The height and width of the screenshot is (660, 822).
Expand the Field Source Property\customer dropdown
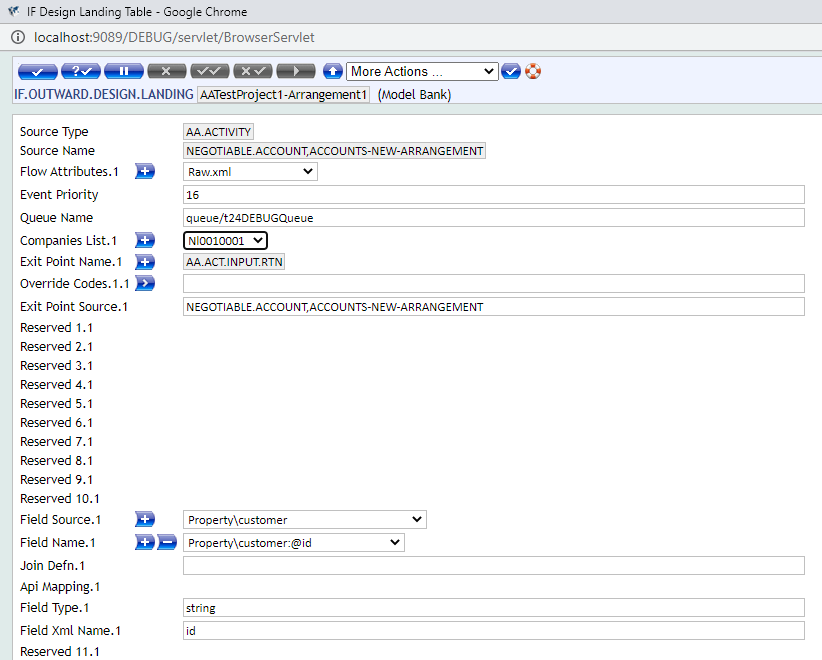point(305,520)
